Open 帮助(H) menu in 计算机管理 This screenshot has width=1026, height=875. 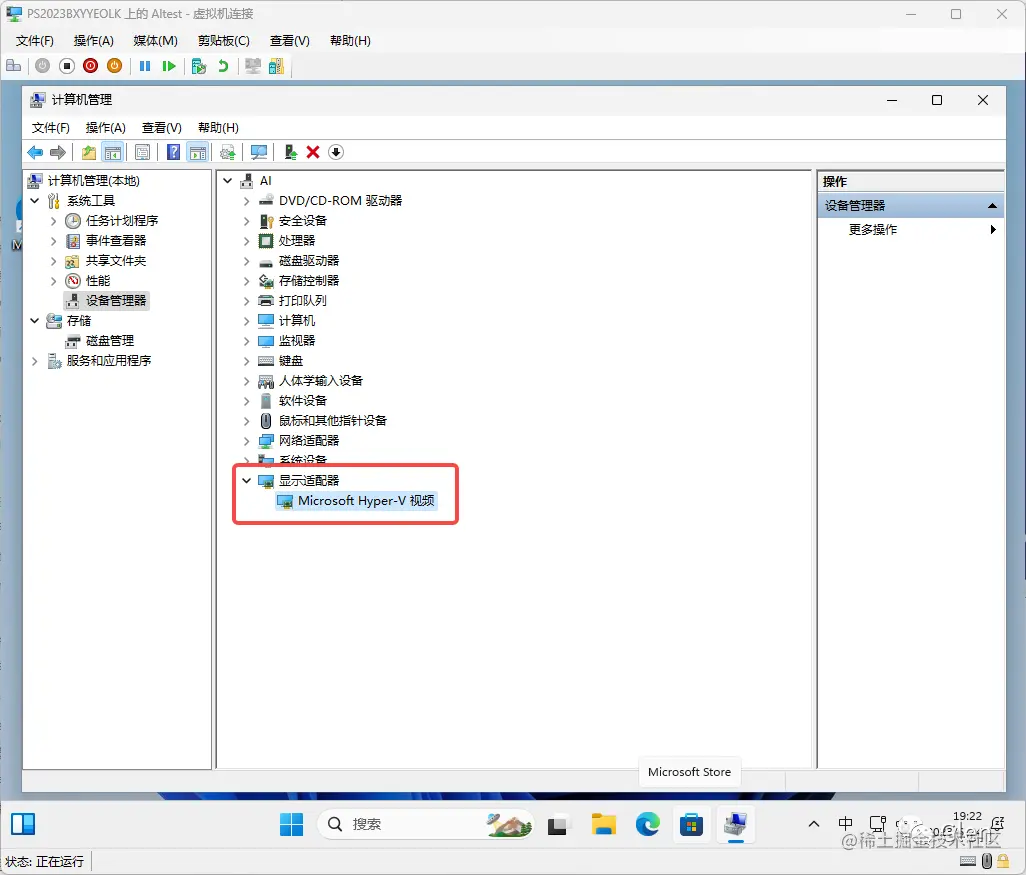tap(219, 128)
